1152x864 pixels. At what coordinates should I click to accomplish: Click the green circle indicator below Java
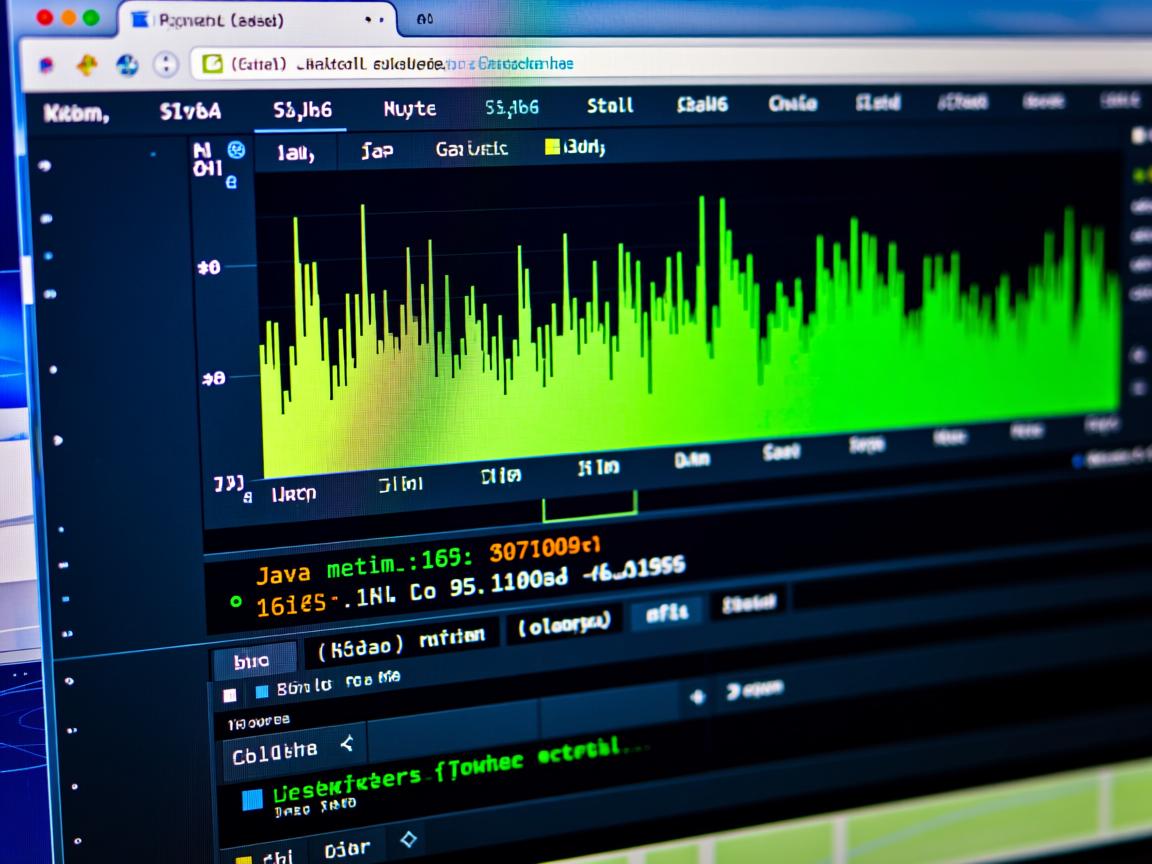[x=236, y=602]
